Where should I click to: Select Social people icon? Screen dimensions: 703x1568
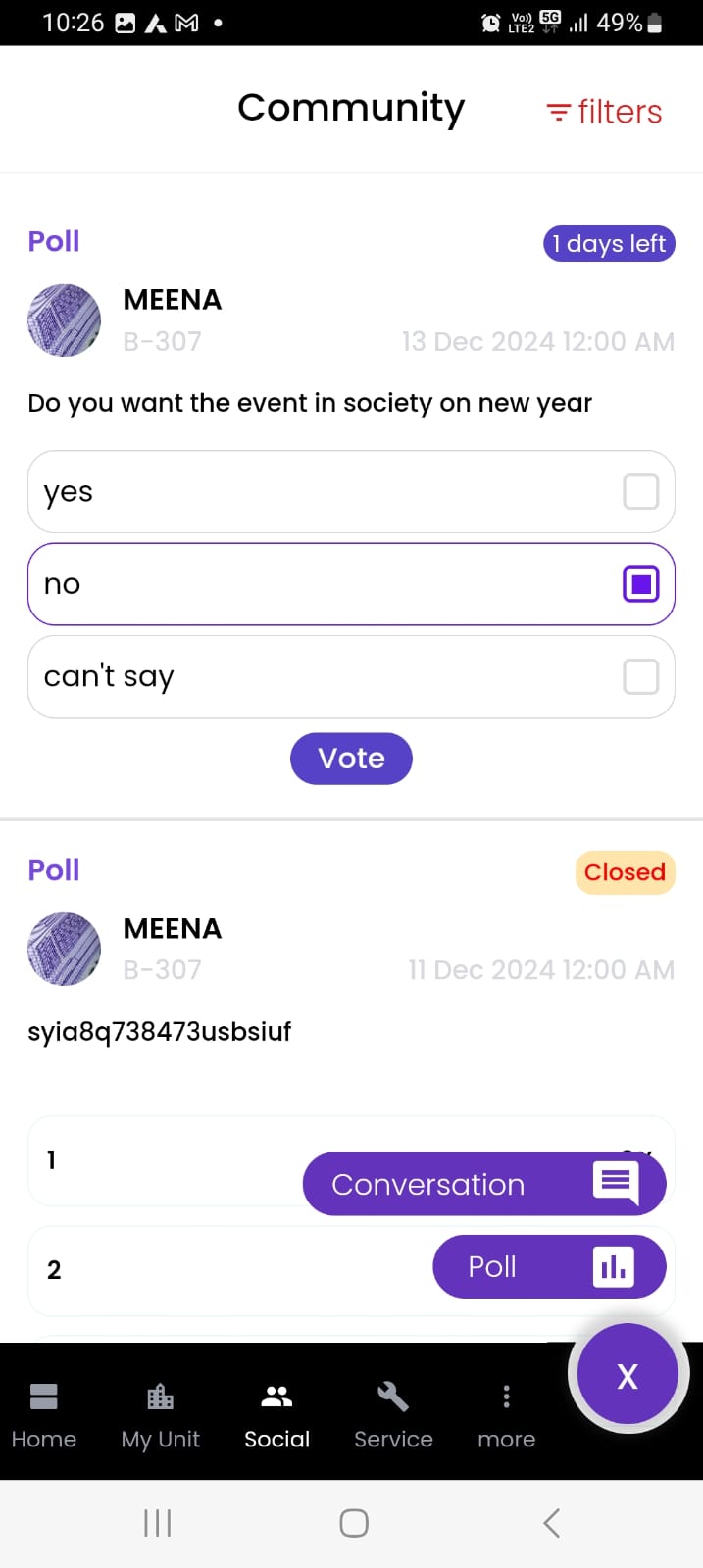277,1396
